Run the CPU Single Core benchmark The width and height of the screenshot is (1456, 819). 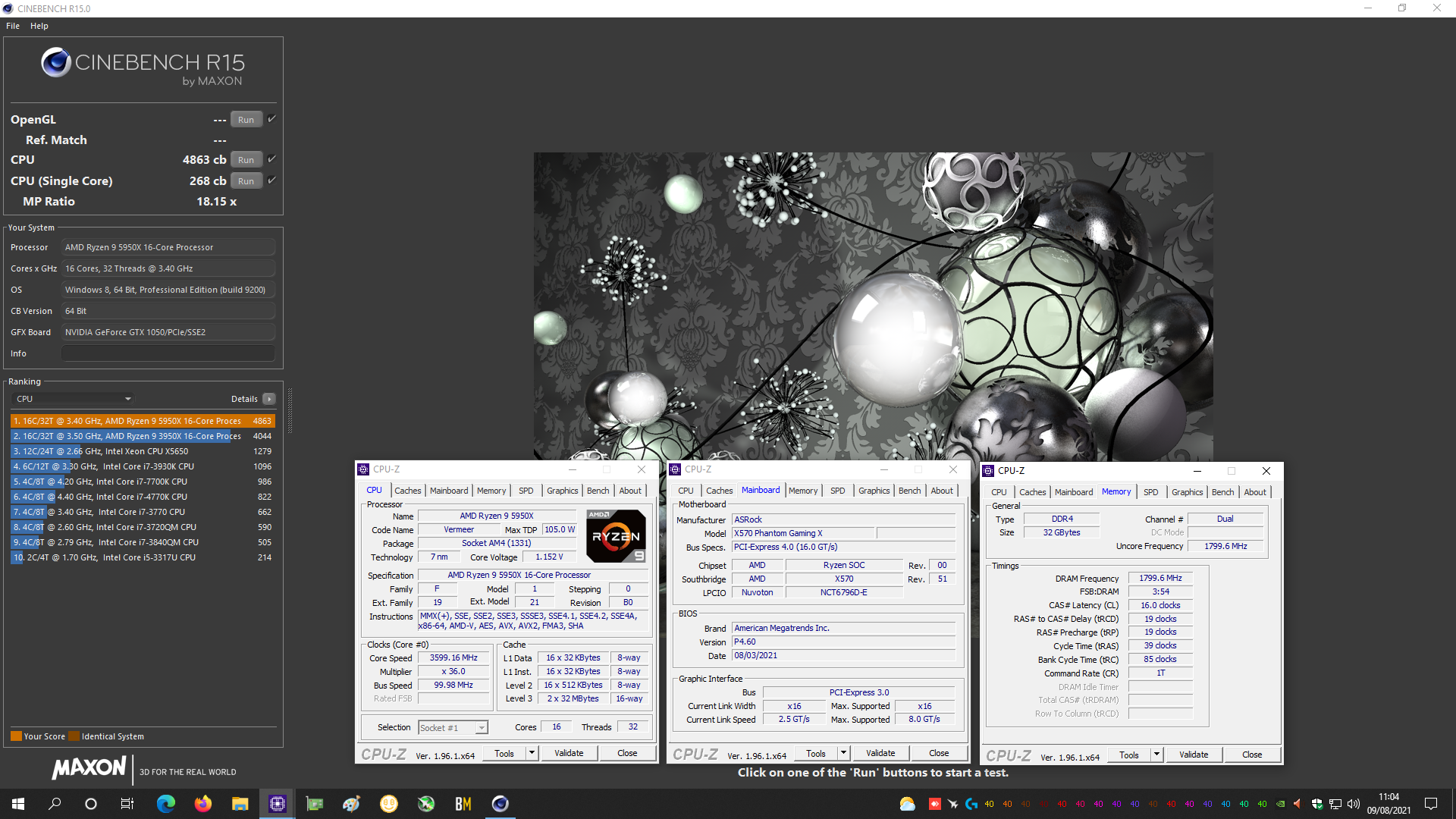(246, 181)
